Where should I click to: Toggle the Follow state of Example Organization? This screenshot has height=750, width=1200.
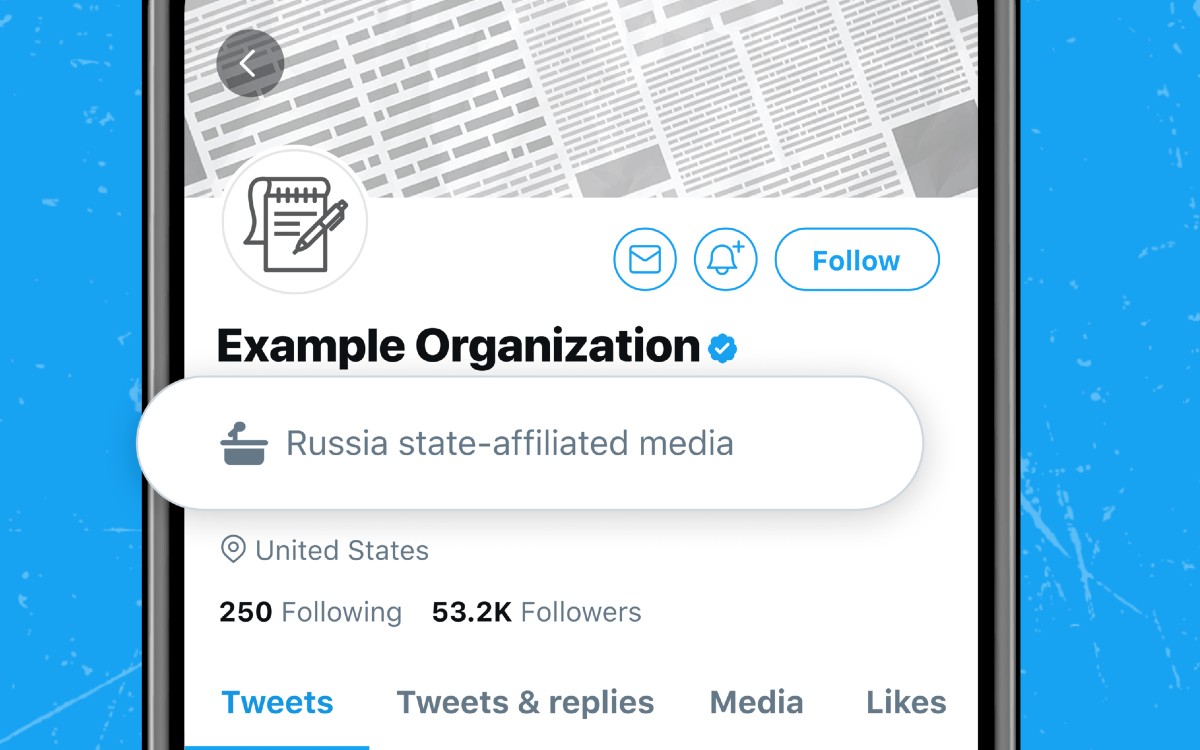click(x=857, y=259)
